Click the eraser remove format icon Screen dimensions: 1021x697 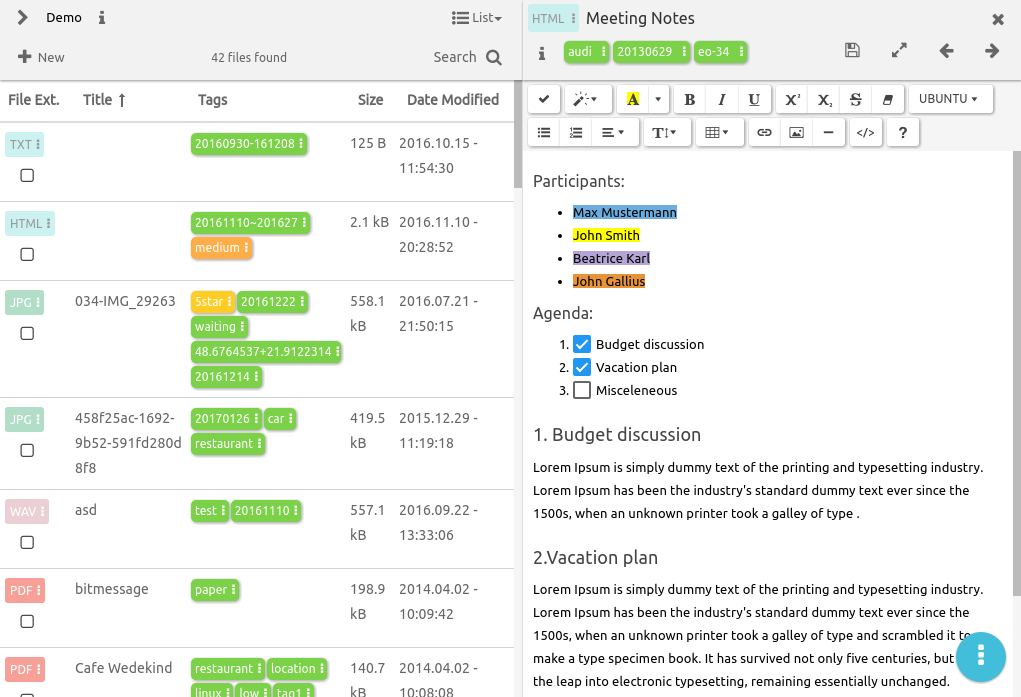(x=887, y=99)
